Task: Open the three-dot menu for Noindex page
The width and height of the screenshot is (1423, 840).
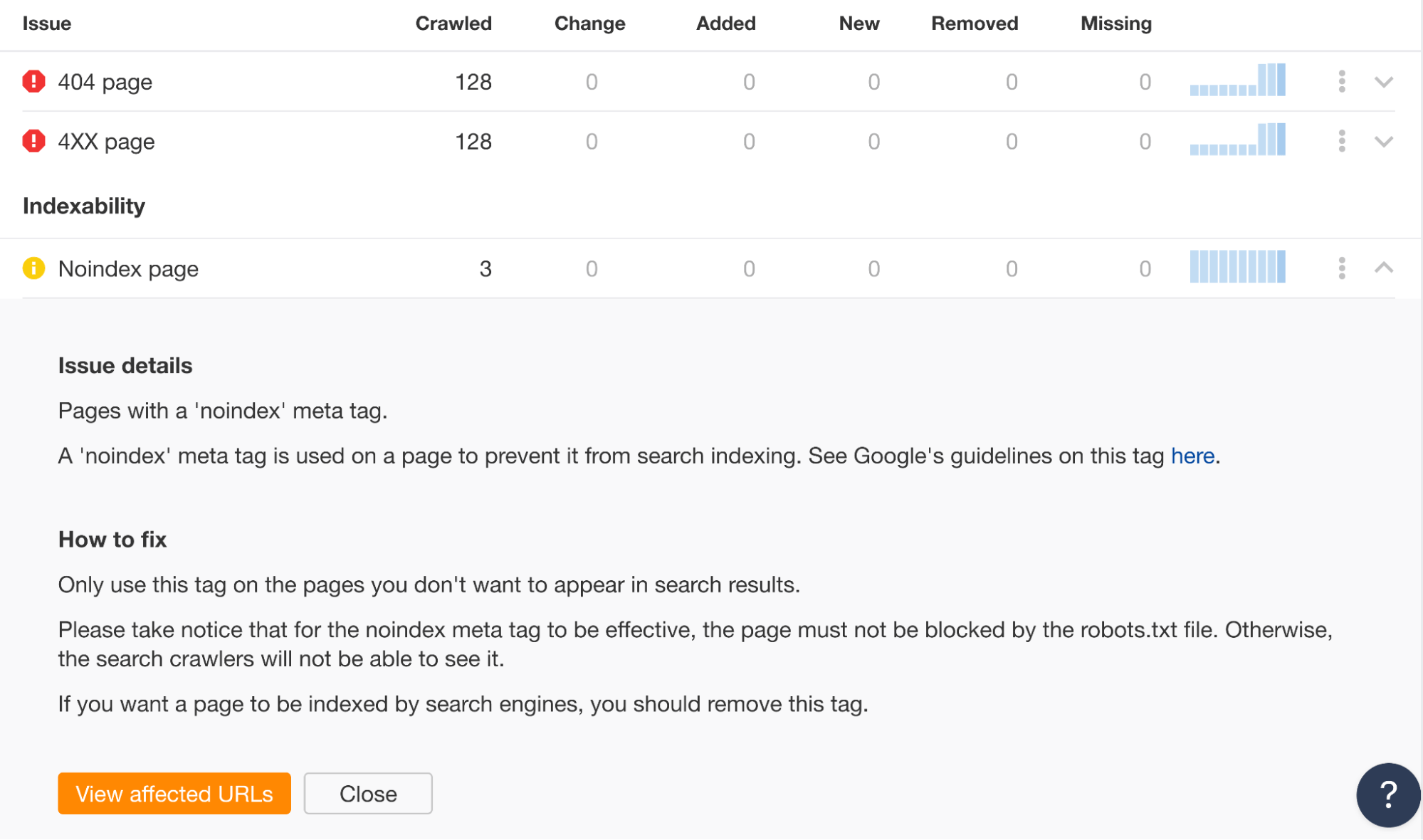Action: click(1341, 268)
